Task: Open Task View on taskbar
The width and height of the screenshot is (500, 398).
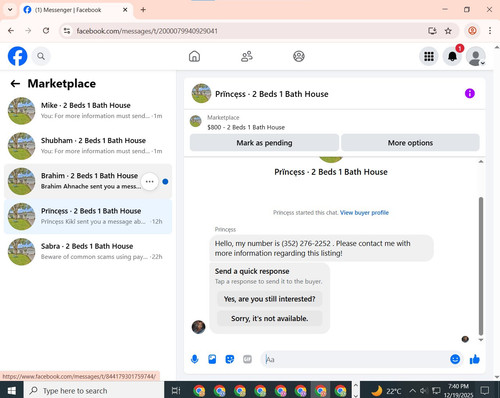Action: [x=176, y=390]
